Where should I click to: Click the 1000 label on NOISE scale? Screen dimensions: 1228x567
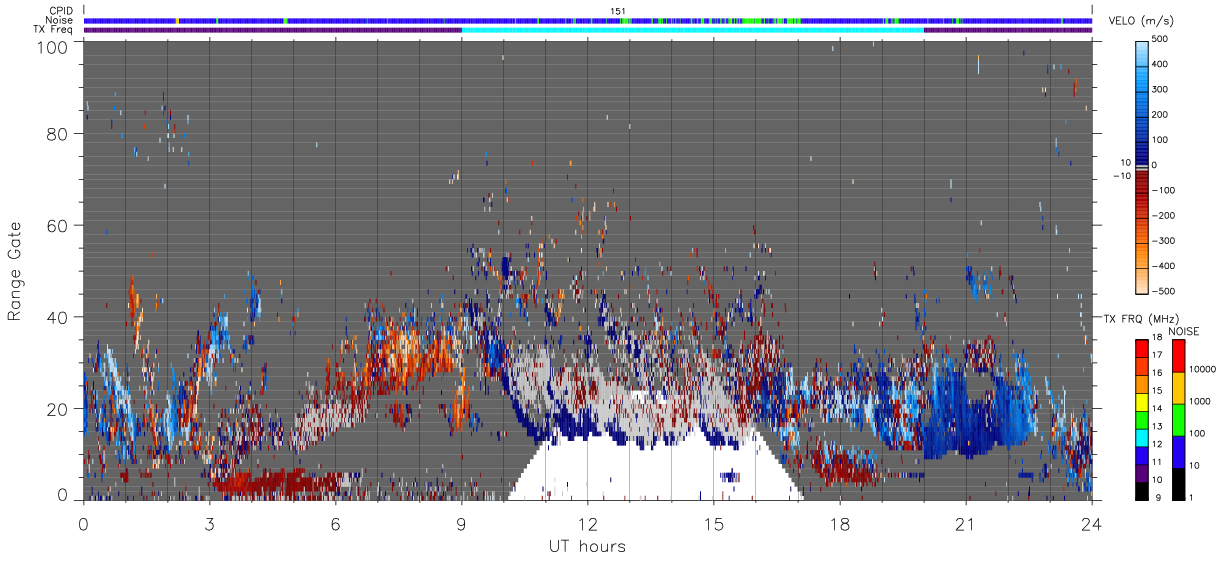point(1198,402)
